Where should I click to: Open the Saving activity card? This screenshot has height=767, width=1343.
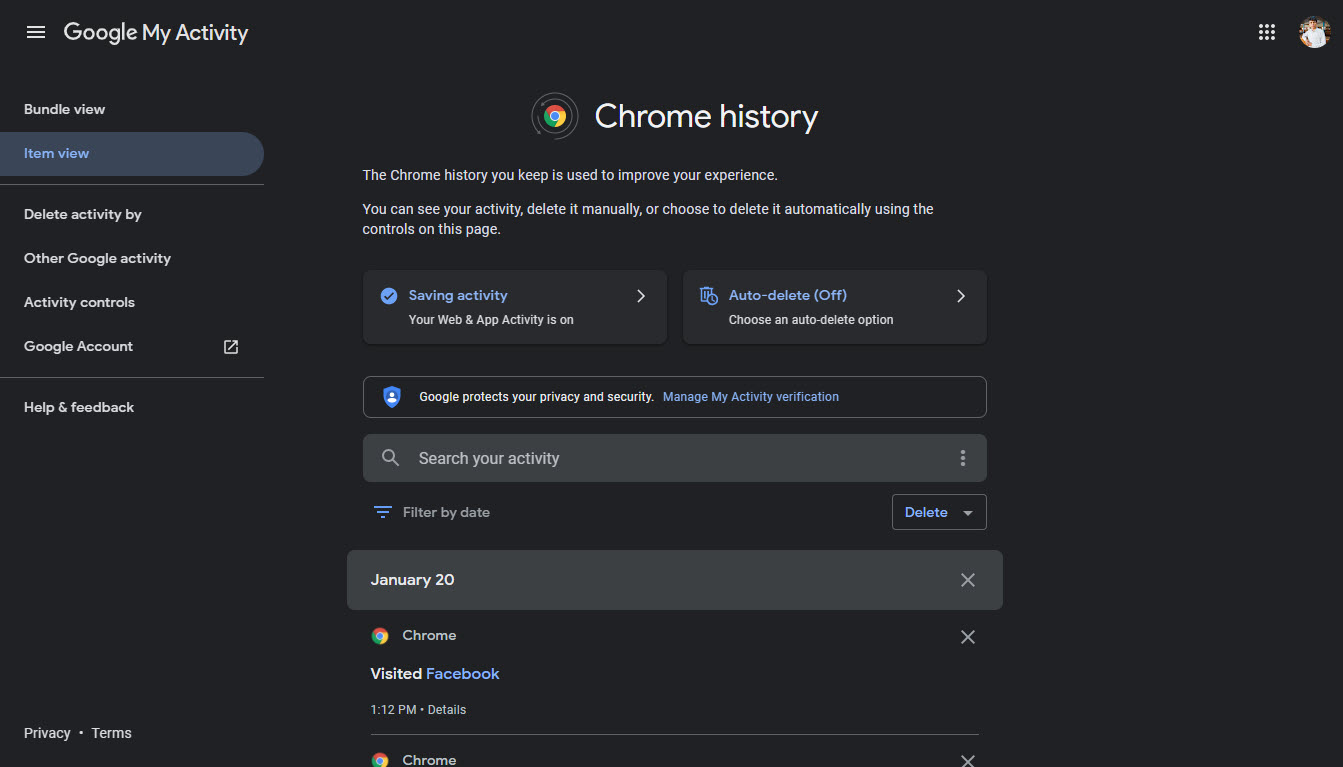pyautogui.click(x=514, y=307)
